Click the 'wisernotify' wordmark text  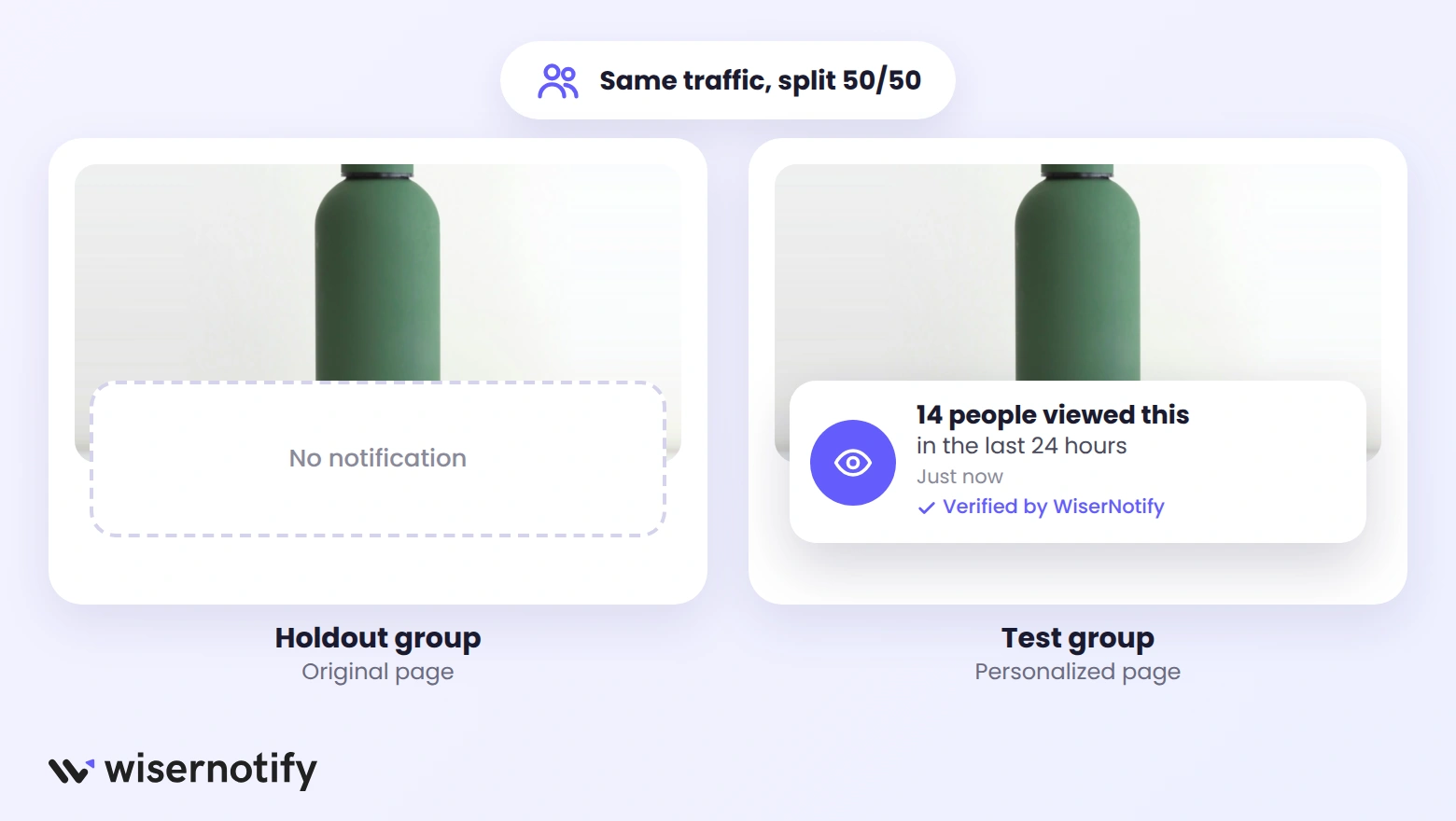pyautogui.click(x=211, y=770)
